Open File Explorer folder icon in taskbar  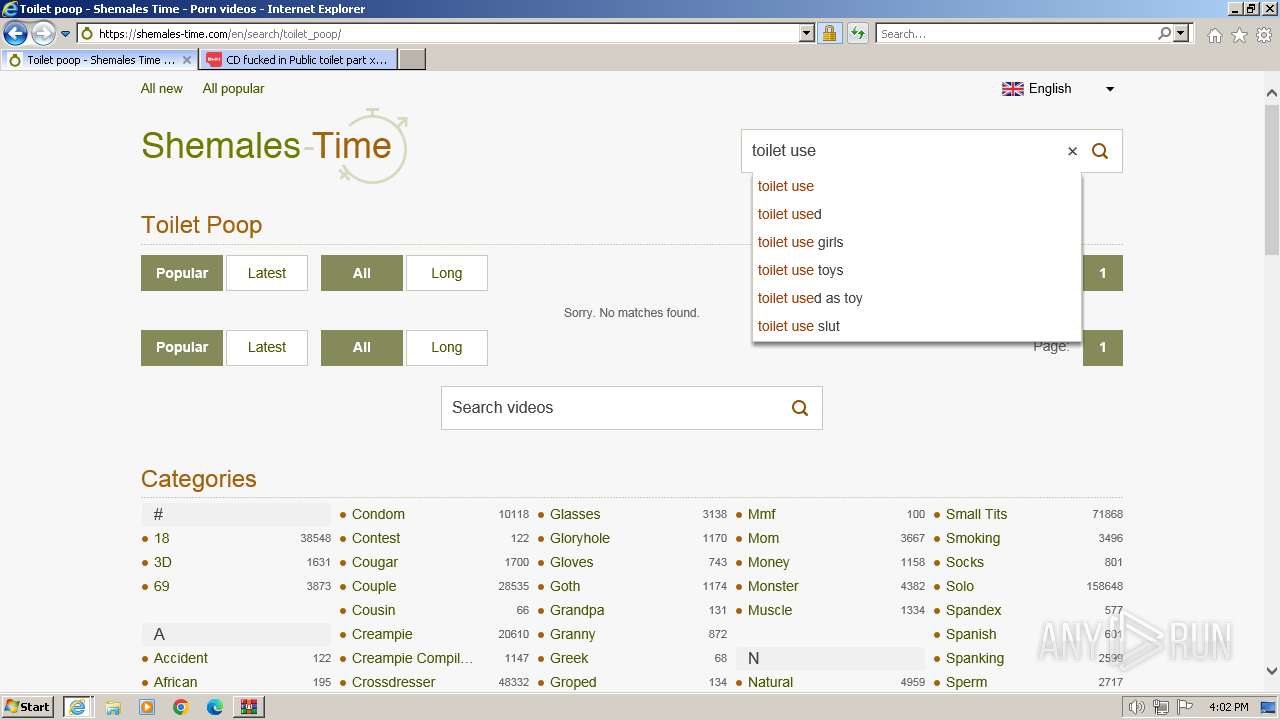(x=113, y=707)
